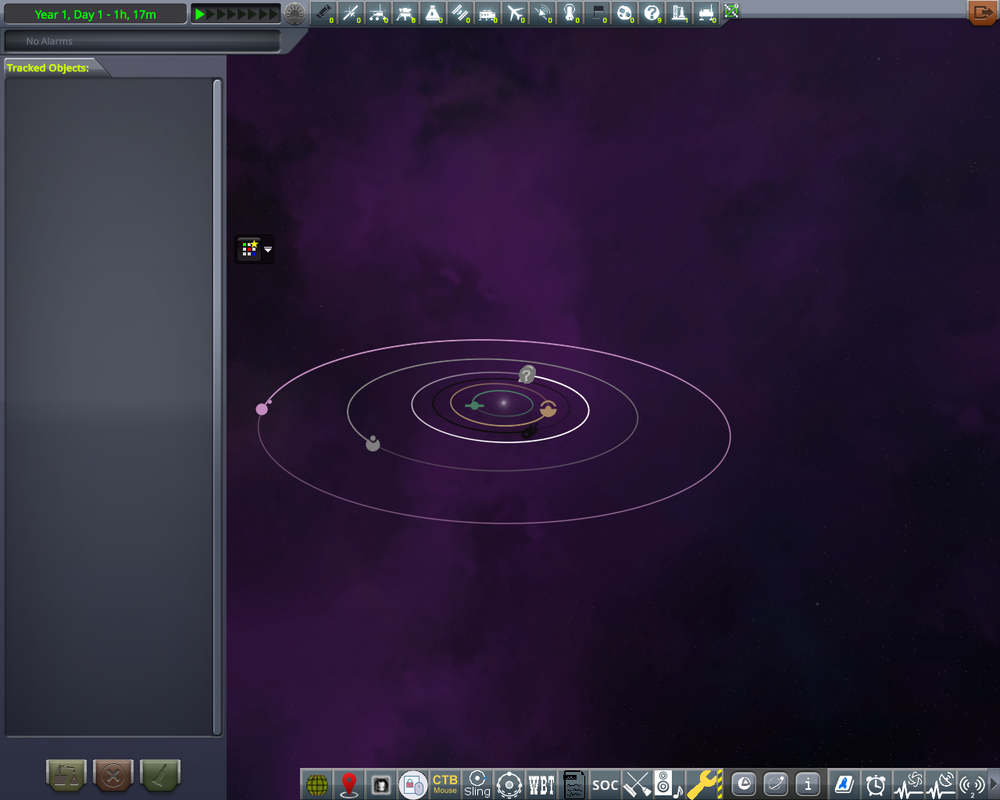Toggle the debris filter

point(323,13)
